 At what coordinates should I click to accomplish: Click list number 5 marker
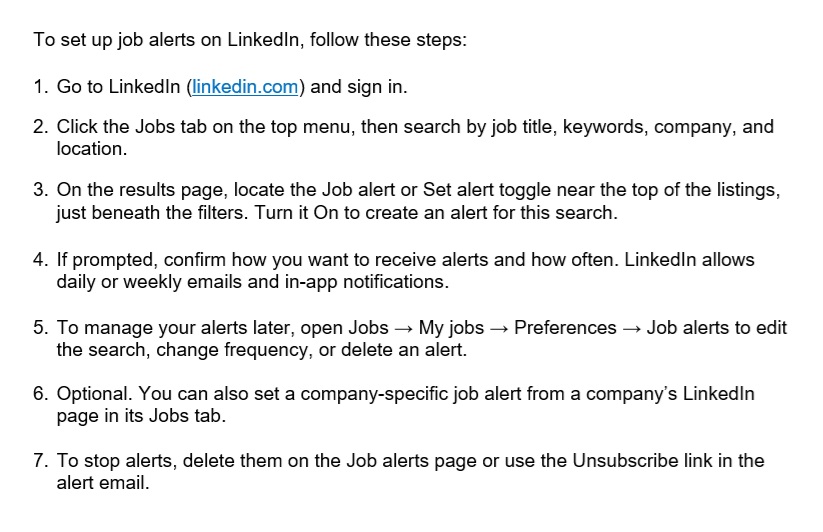[40, 328]
